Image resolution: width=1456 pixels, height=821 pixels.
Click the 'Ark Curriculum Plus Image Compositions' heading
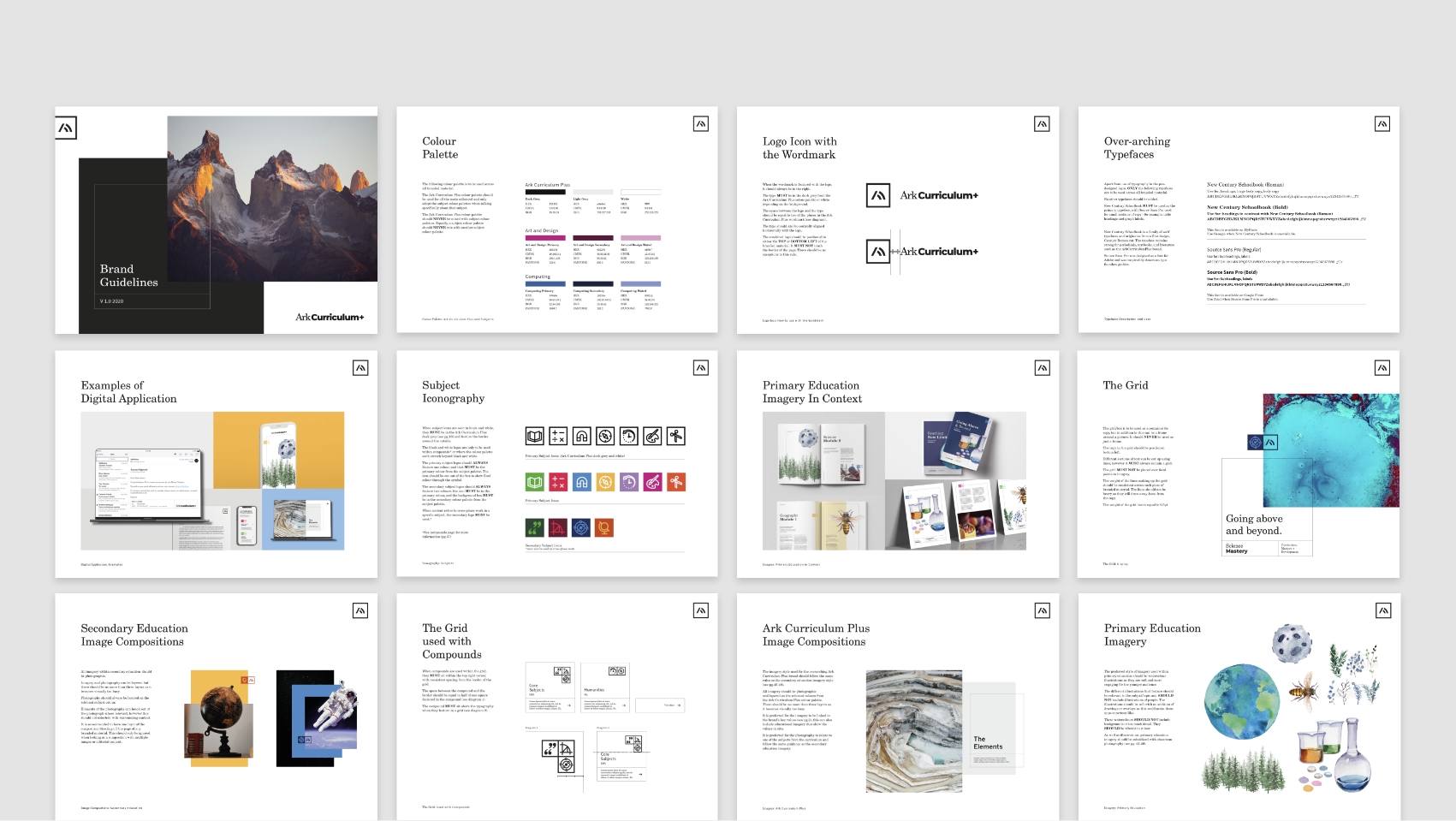tap(816, 635)
